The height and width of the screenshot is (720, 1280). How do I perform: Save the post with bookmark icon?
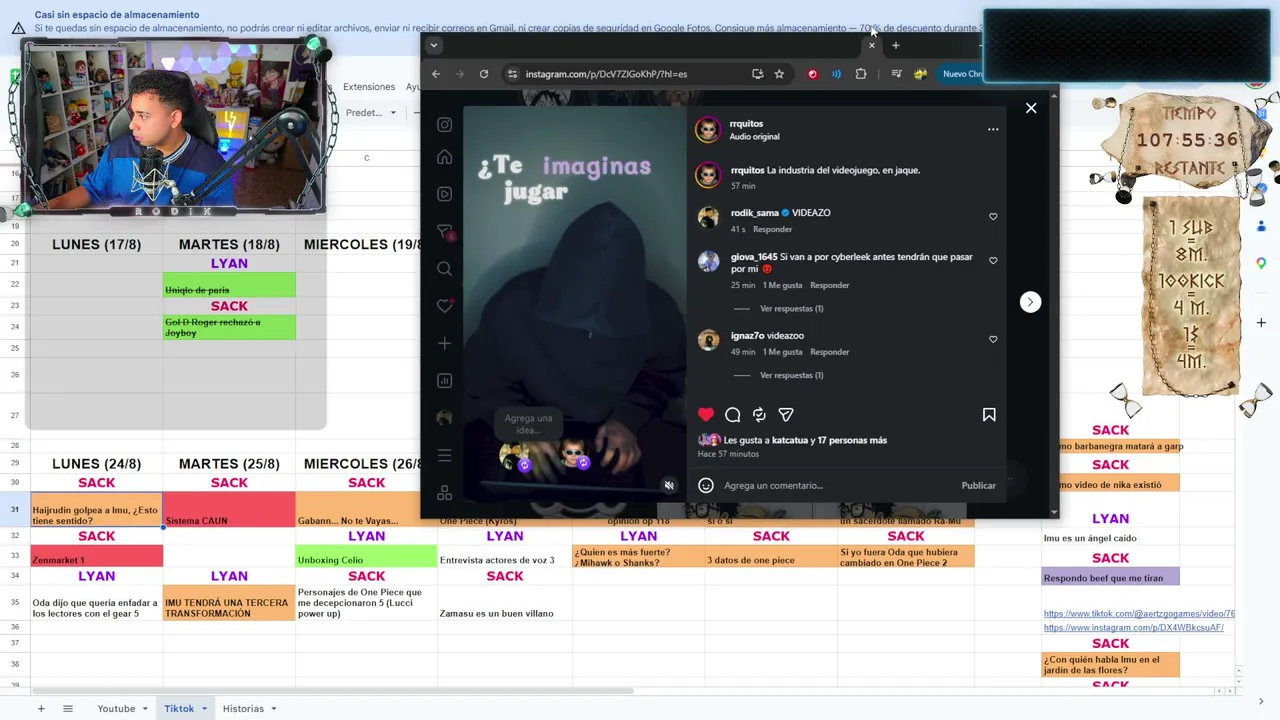click(989, 415)
